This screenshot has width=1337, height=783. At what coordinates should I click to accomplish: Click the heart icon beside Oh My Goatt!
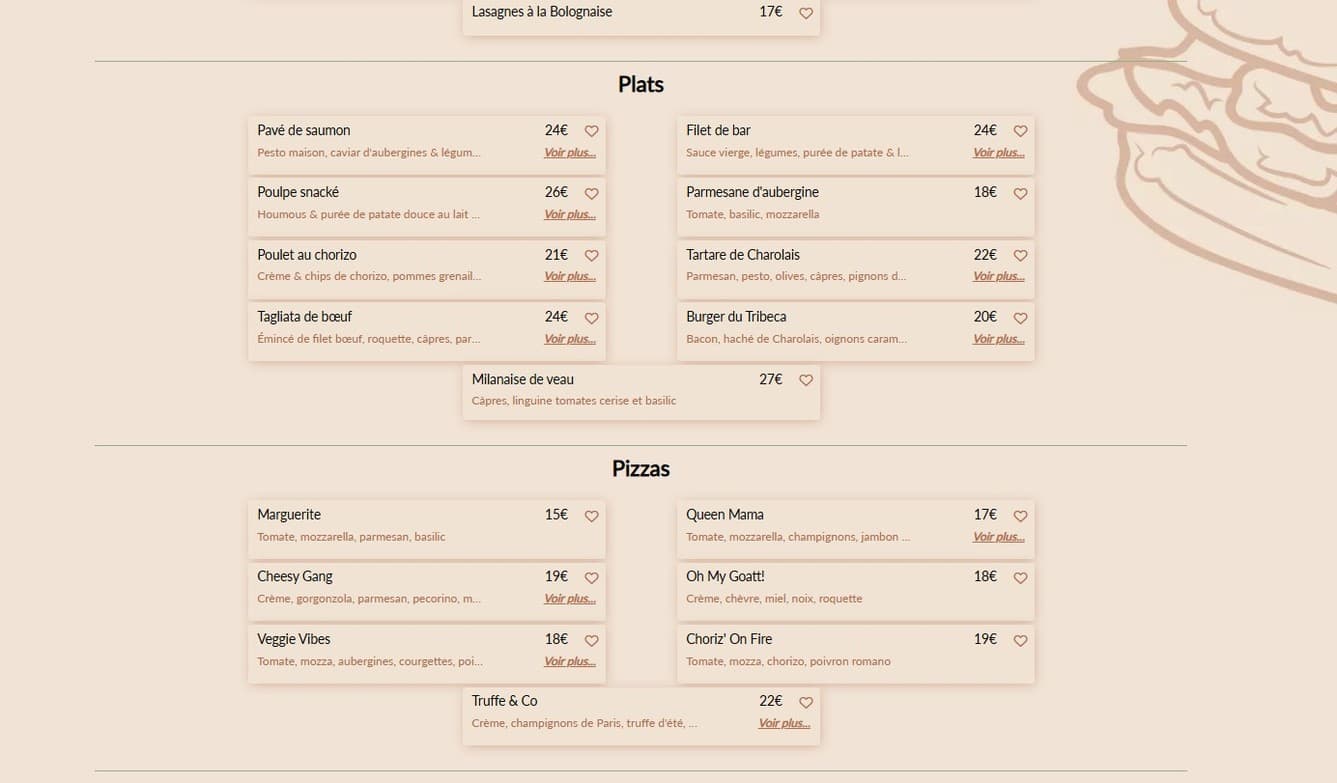click(x=1020, y=577)
